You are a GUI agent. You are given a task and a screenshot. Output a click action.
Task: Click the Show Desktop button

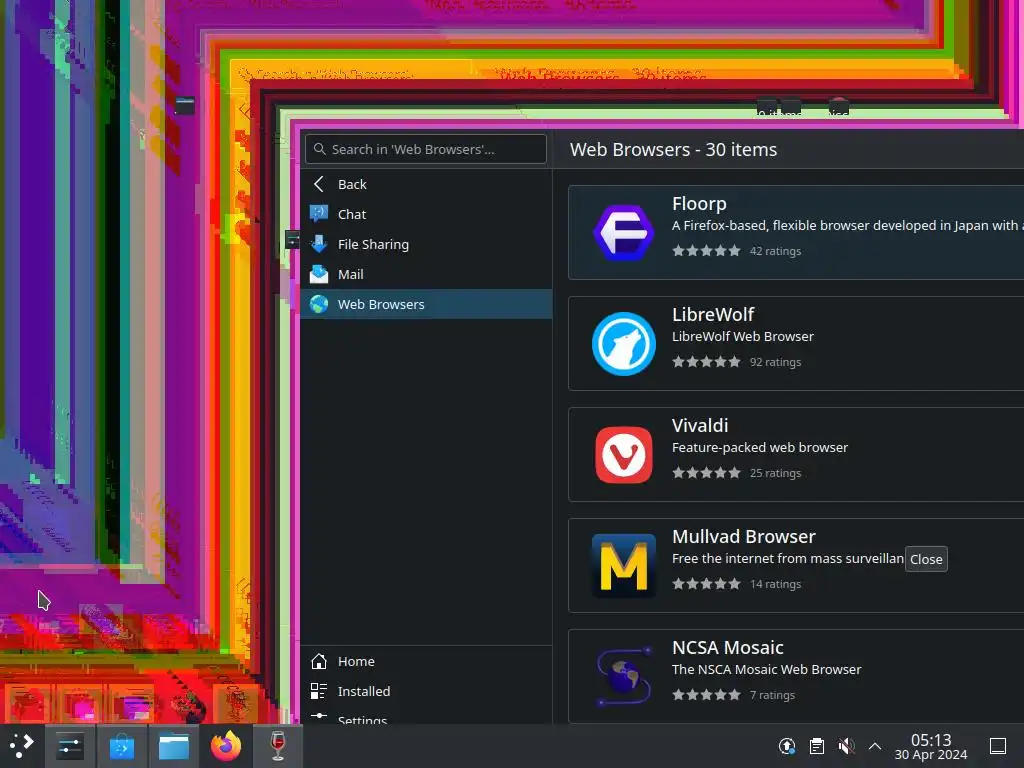coord(998,746)
